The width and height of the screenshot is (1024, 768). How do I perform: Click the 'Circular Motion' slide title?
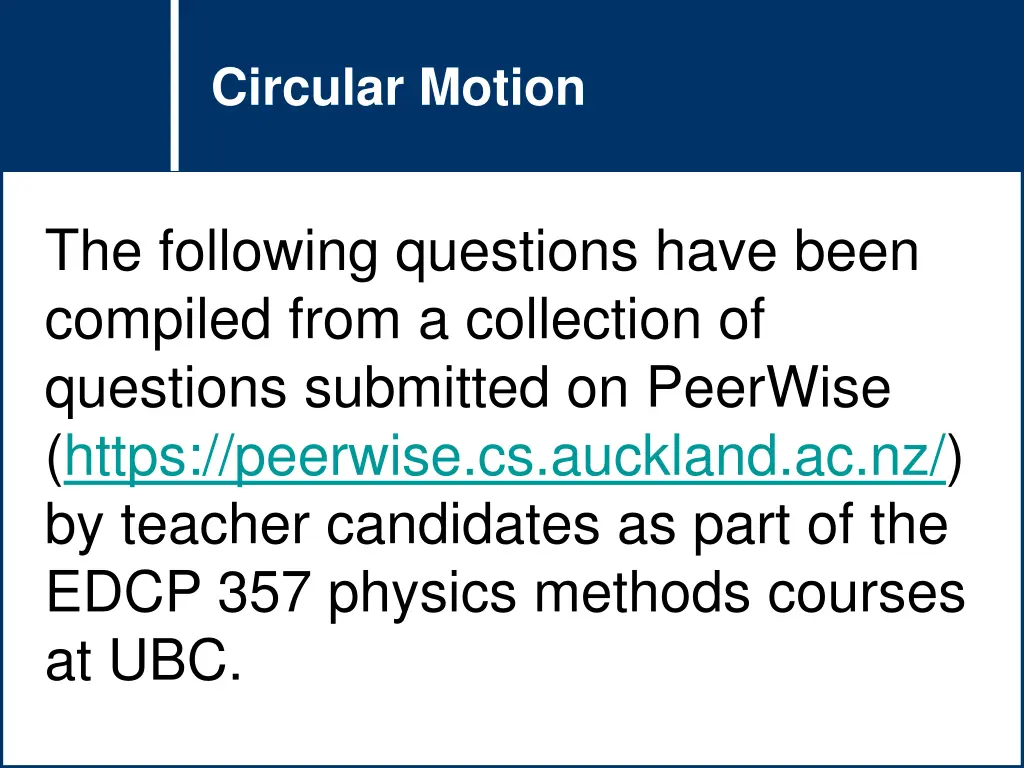coord(398,87)
